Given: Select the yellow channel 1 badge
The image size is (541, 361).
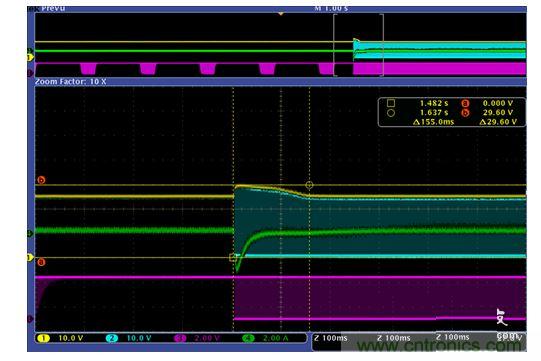Looking at the screenshot, I should (43, 338).
